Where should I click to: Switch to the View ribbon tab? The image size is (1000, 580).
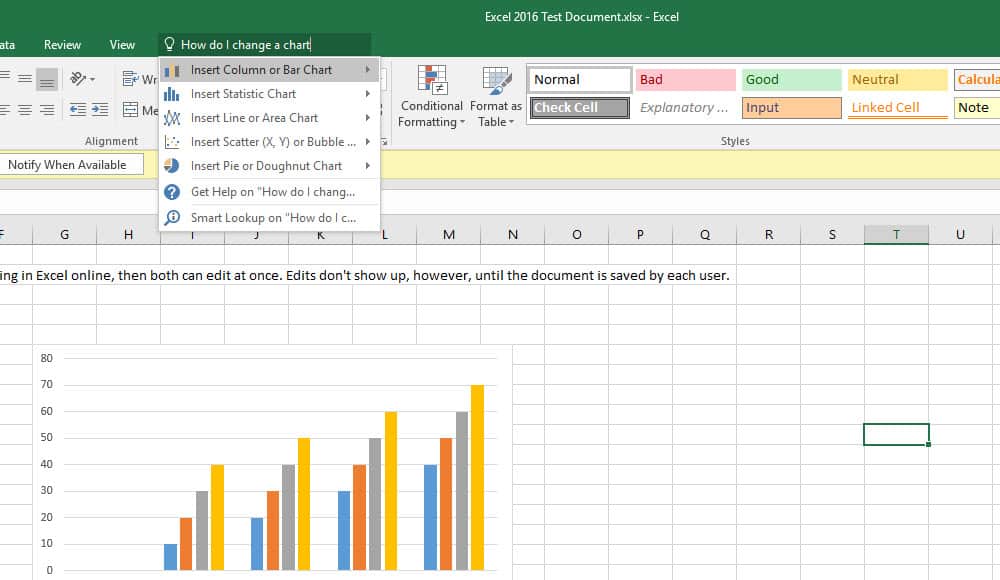pyautogui.click(x=122, y=45)
